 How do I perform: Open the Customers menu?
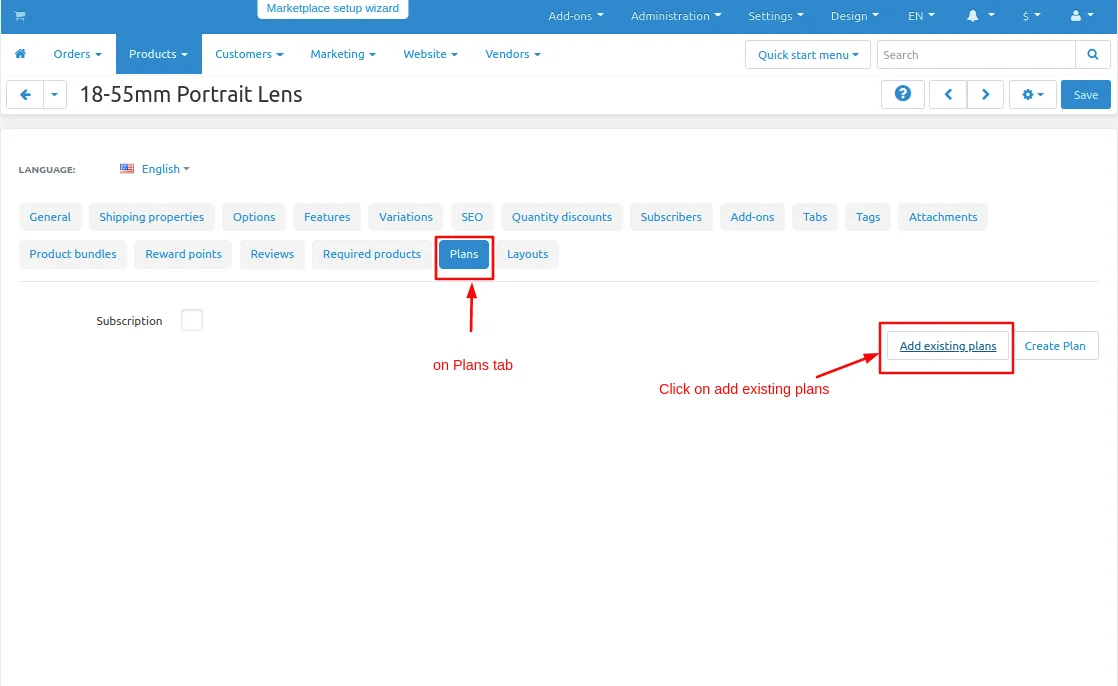pos(249,54)
